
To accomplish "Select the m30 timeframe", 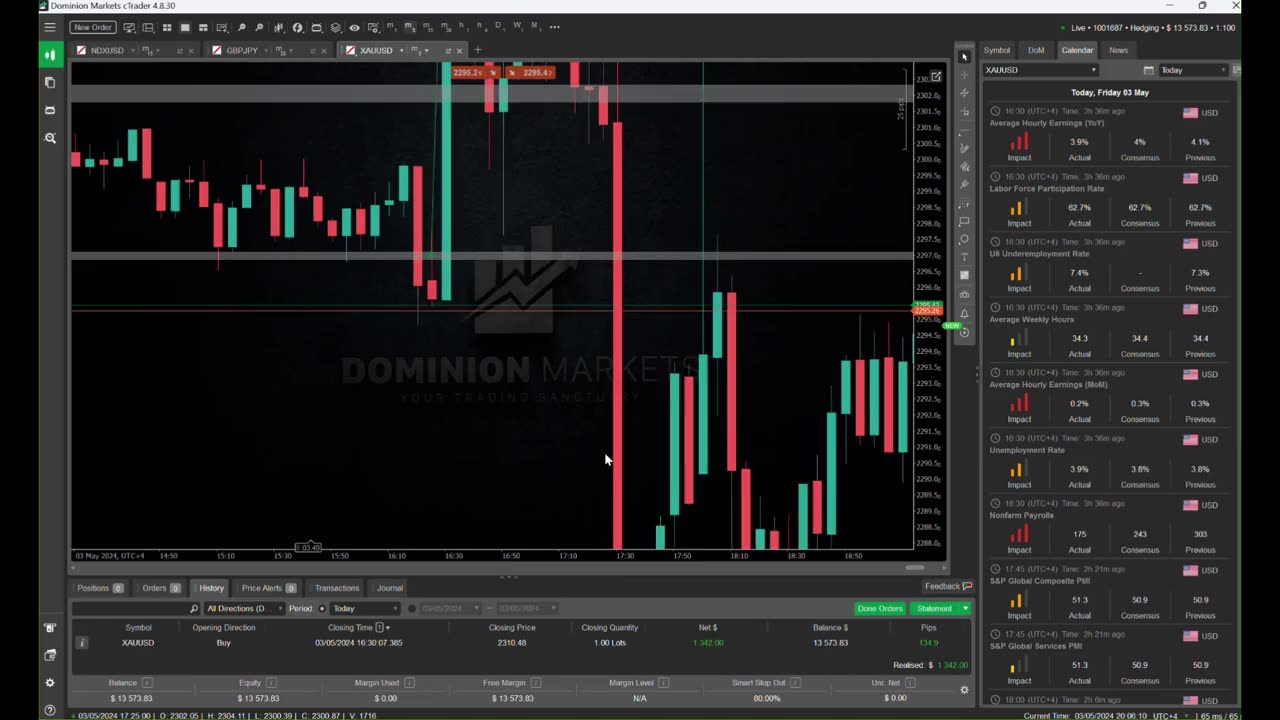I will point(445,26).
